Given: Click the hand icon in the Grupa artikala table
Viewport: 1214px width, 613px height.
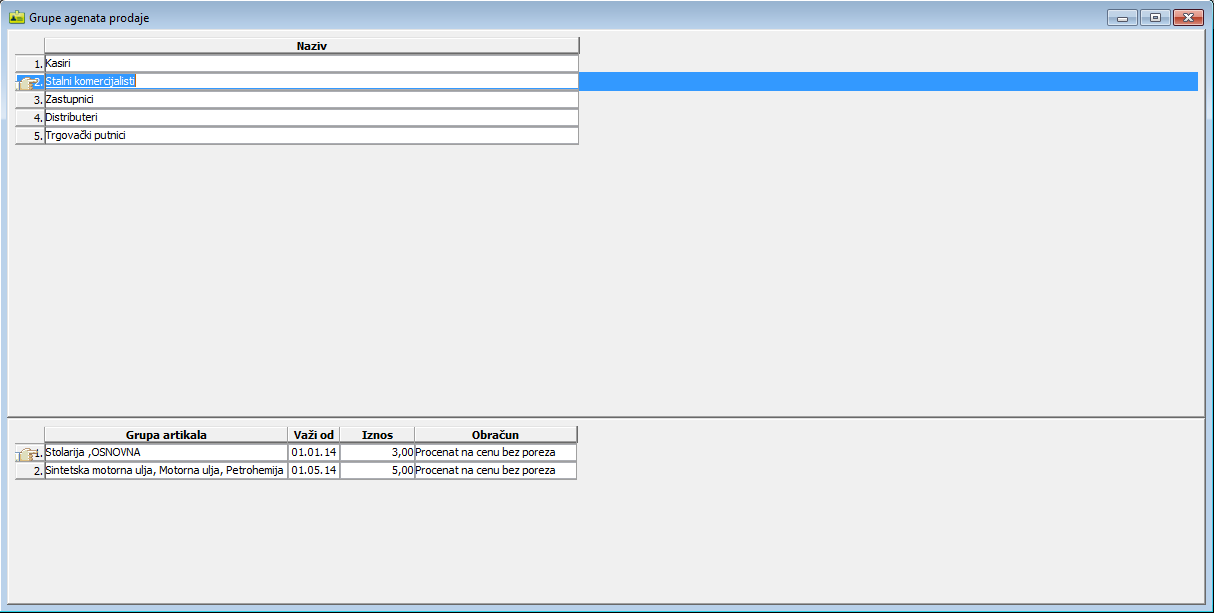Looking at the screenshot, I should point(28,454).
